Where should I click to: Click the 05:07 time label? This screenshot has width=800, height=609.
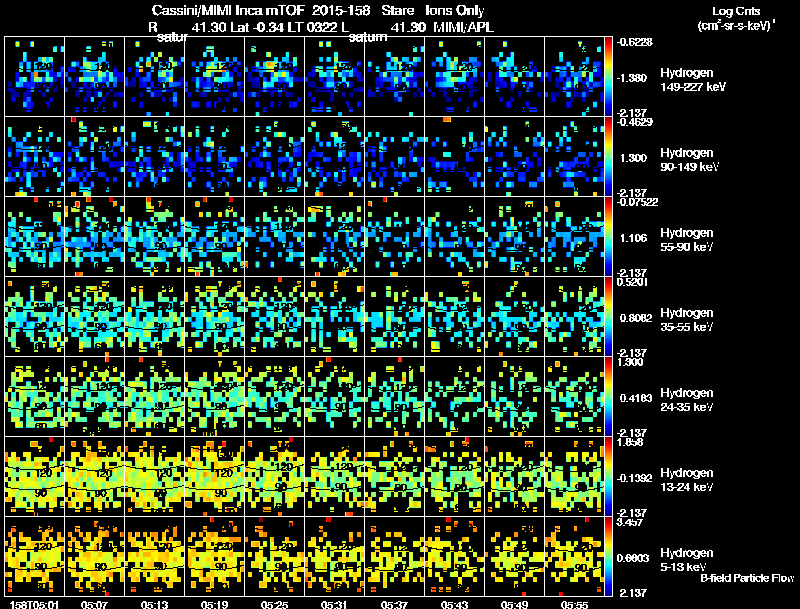click(x=94, y=604)
